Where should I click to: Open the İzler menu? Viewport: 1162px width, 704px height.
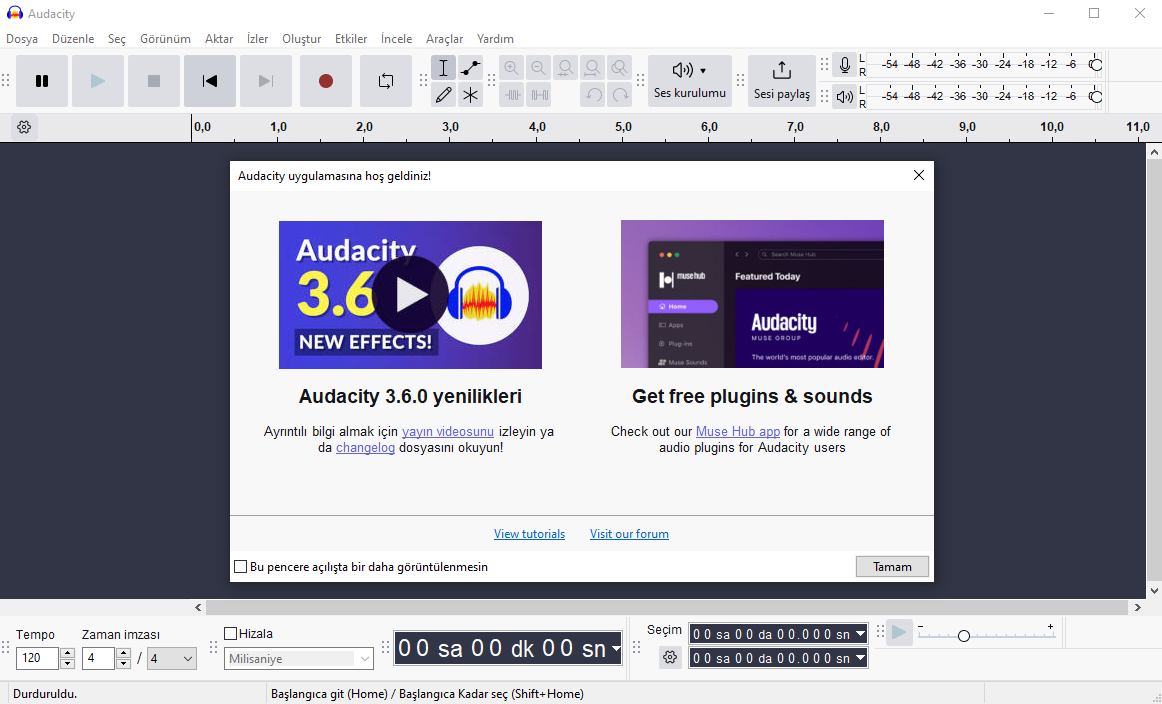tap(257, 39)
